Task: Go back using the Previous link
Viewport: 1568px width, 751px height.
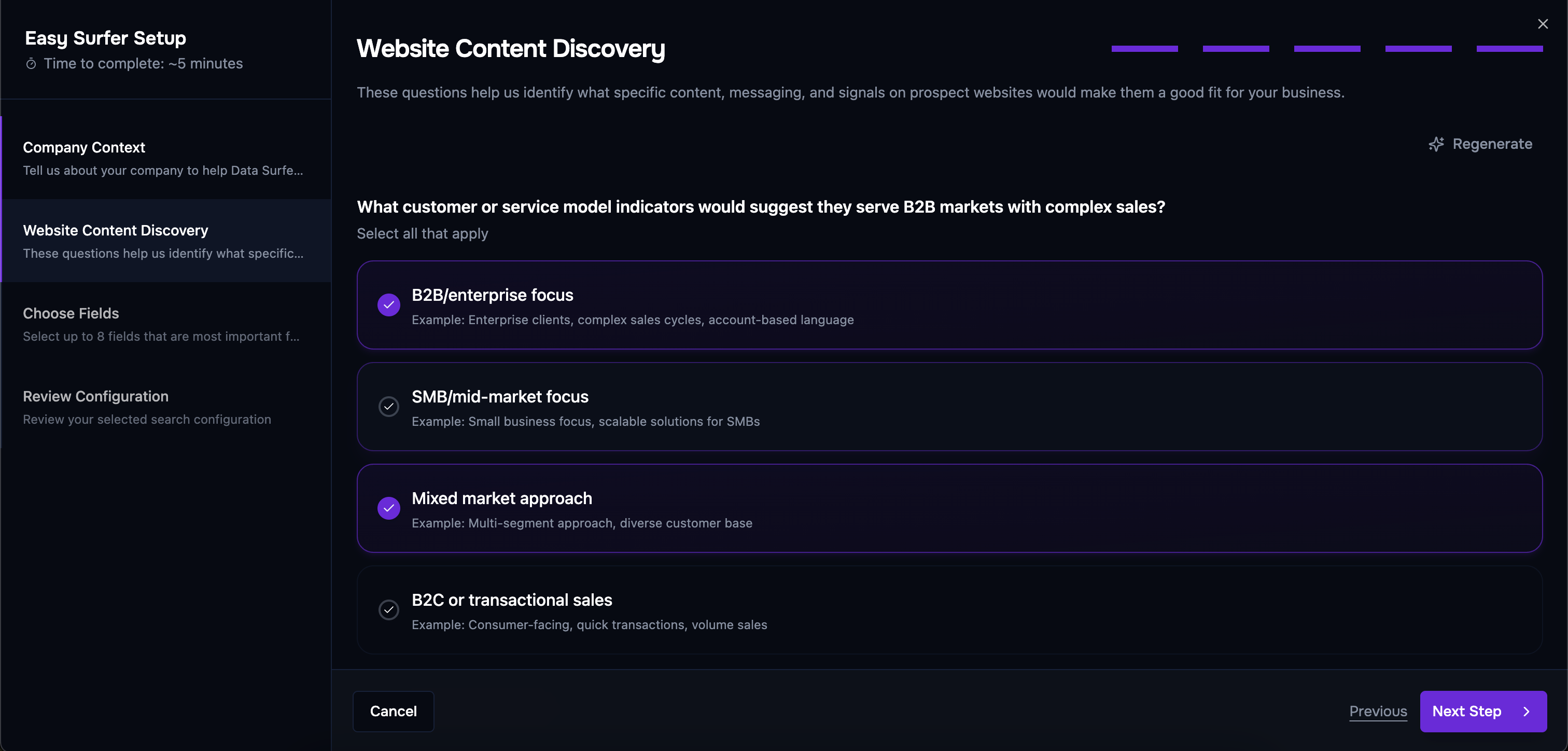Action: (x=1378, y=712)
